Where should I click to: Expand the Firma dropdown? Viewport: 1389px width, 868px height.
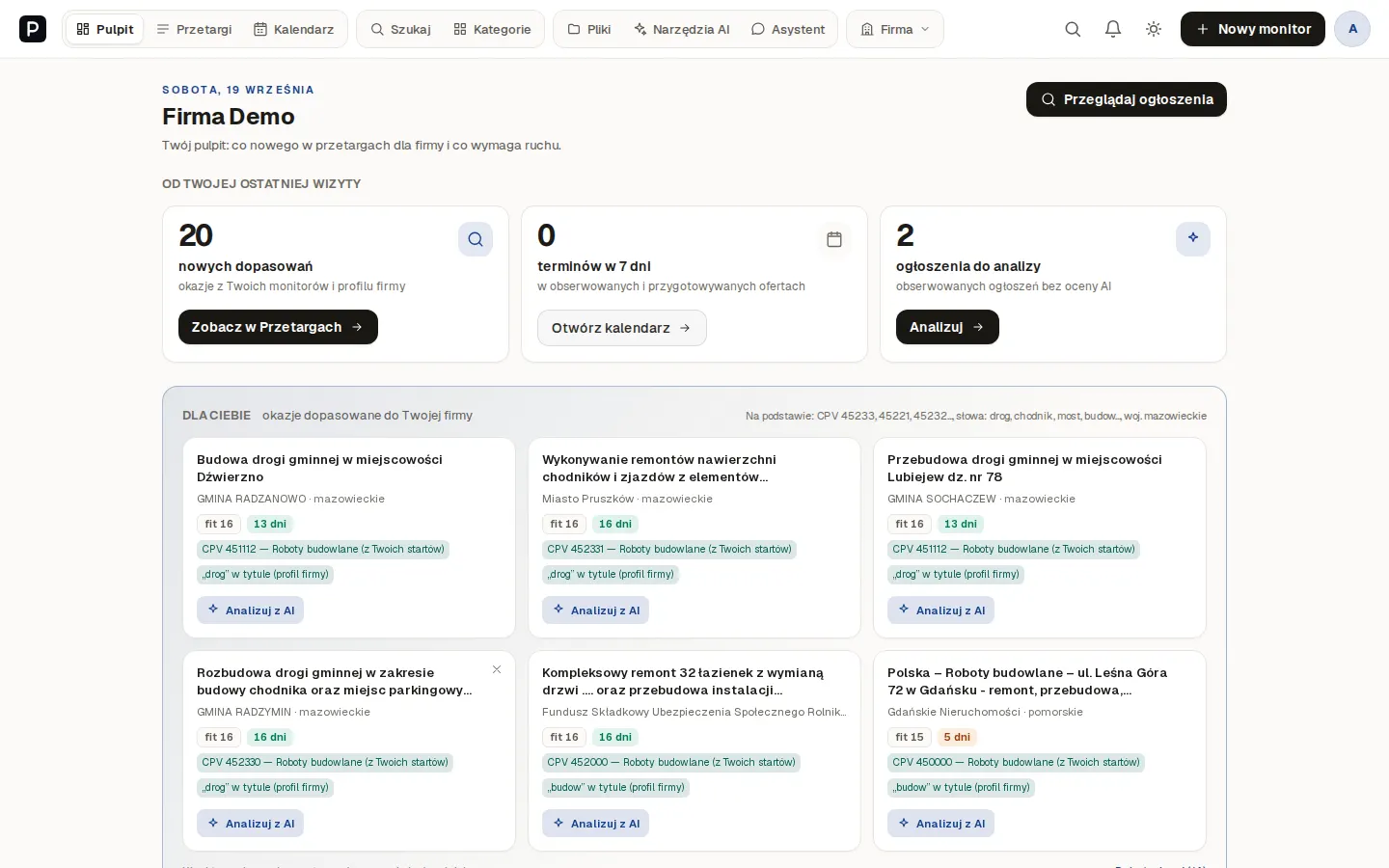pos(895,29)
